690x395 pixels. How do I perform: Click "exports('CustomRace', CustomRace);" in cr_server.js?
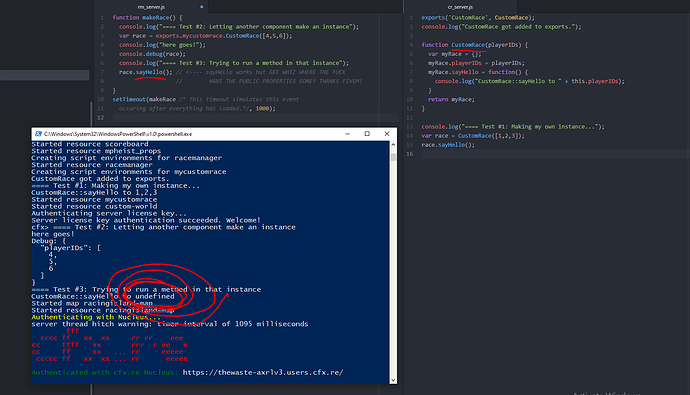pos(478,18)
